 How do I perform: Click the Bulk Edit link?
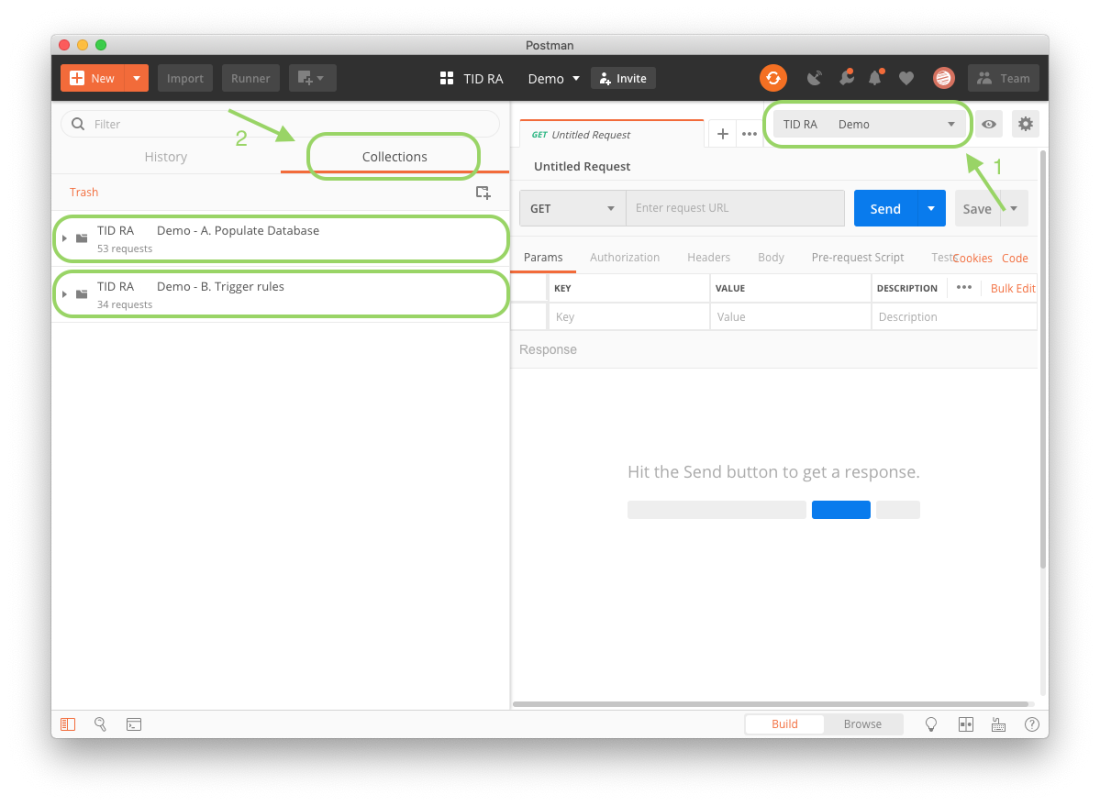point(1012,288)
